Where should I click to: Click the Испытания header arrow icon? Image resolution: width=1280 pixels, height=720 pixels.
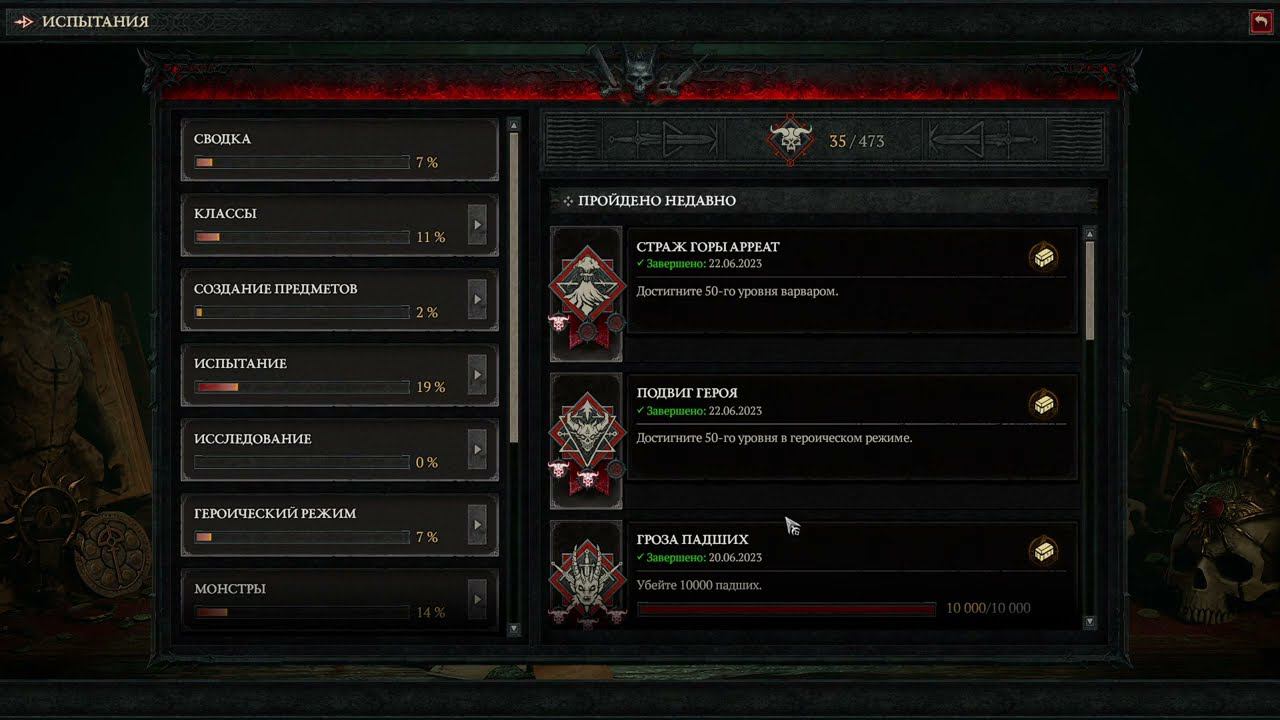pos(24,22)
